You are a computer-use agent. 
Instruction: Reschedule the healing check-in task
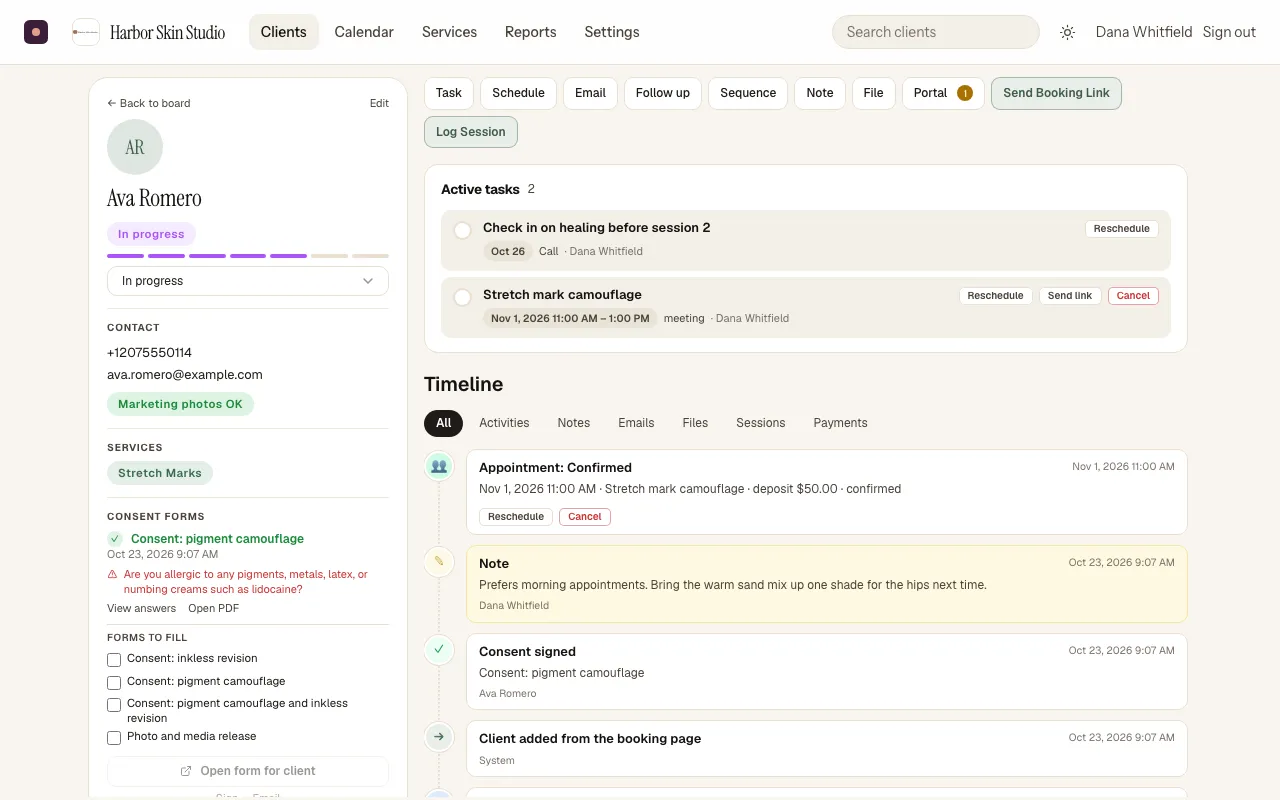(1122, 229)
